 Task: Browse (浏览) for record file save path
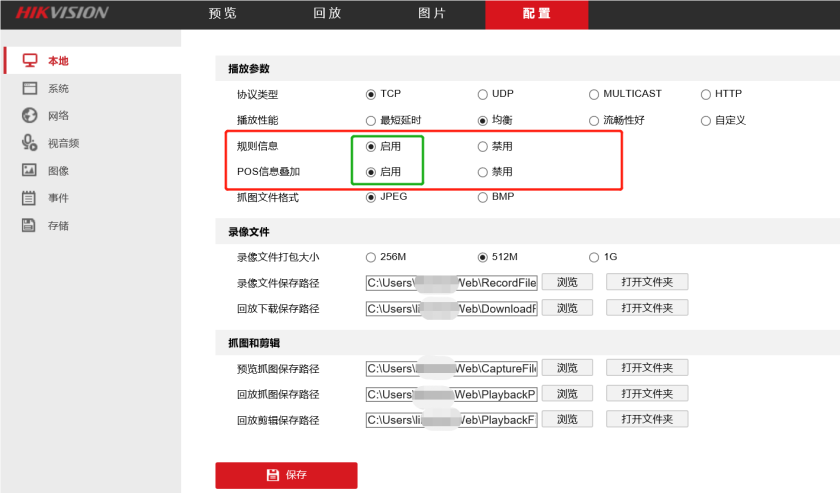coord(567,282)
